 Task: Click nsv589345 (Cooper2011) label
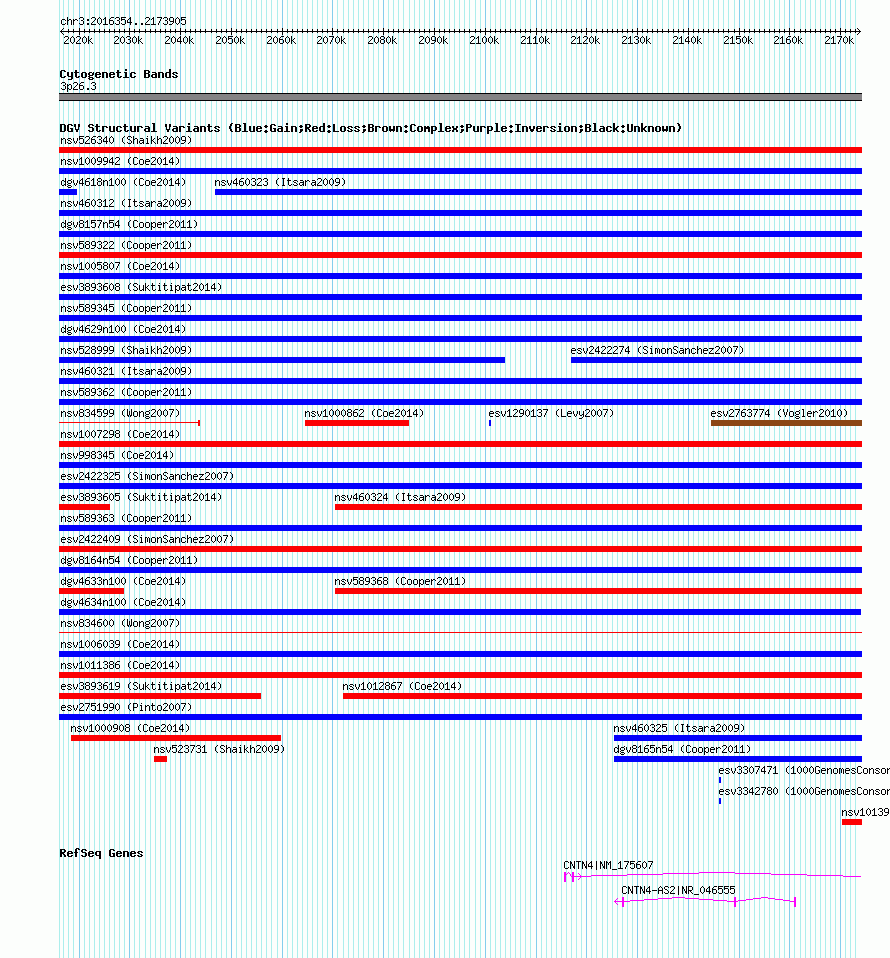point(126,309)
